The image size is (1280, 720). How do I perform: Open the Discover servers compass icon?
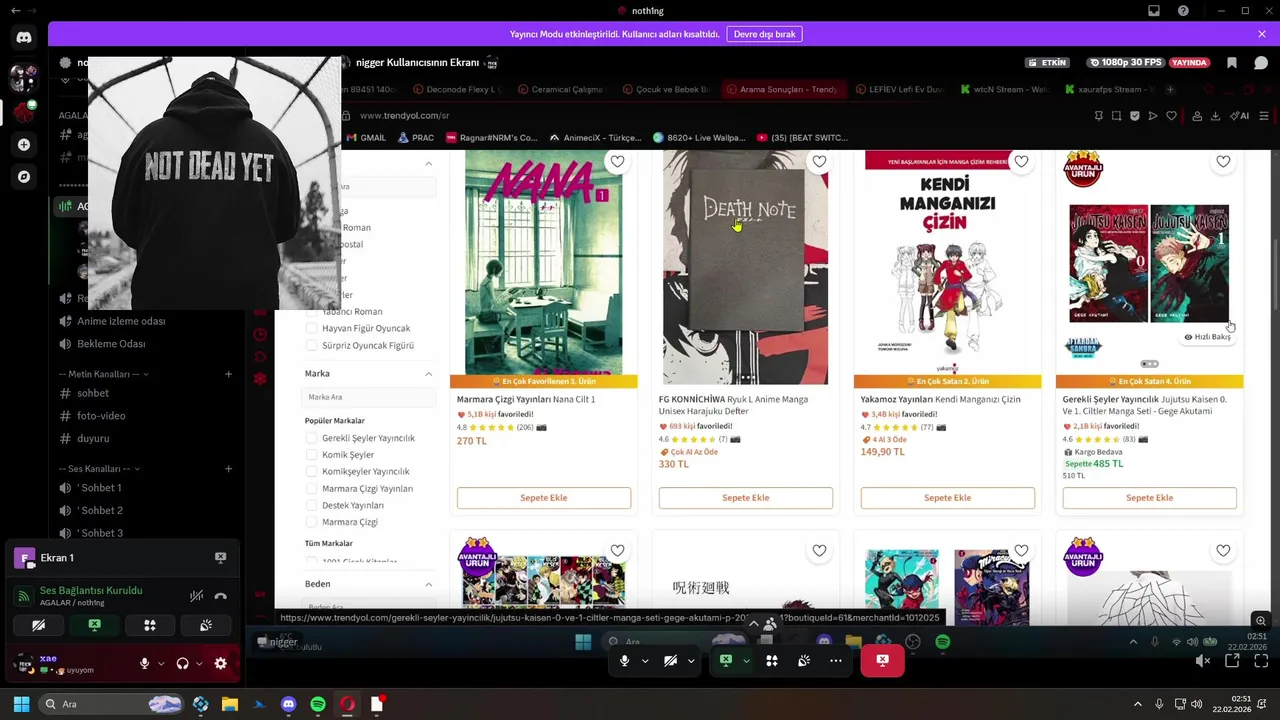24,177
